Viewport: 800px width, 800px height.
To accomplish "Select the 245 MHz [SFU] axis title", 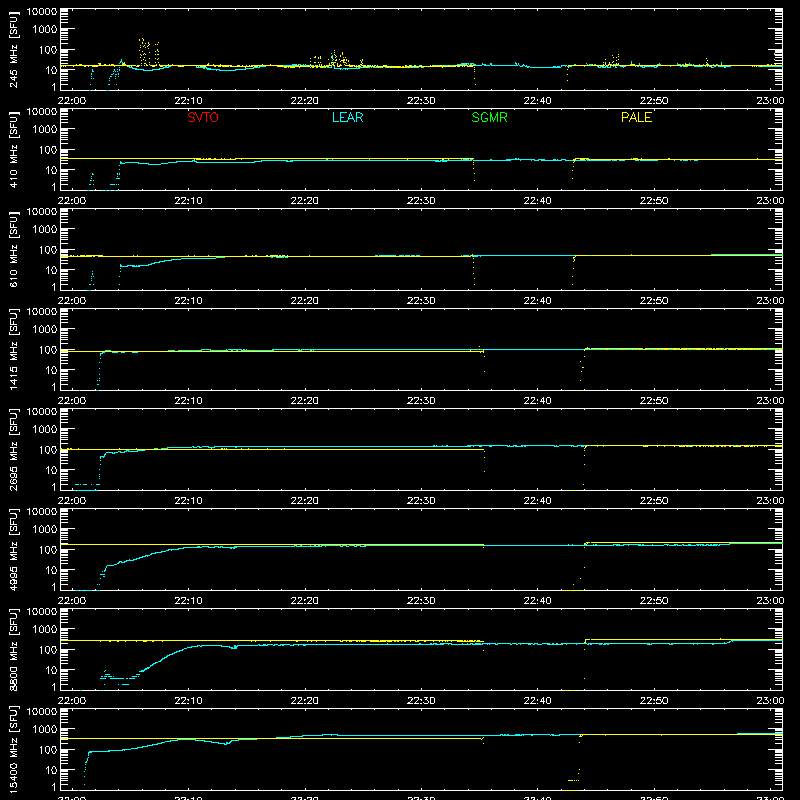I will [14, 49].
